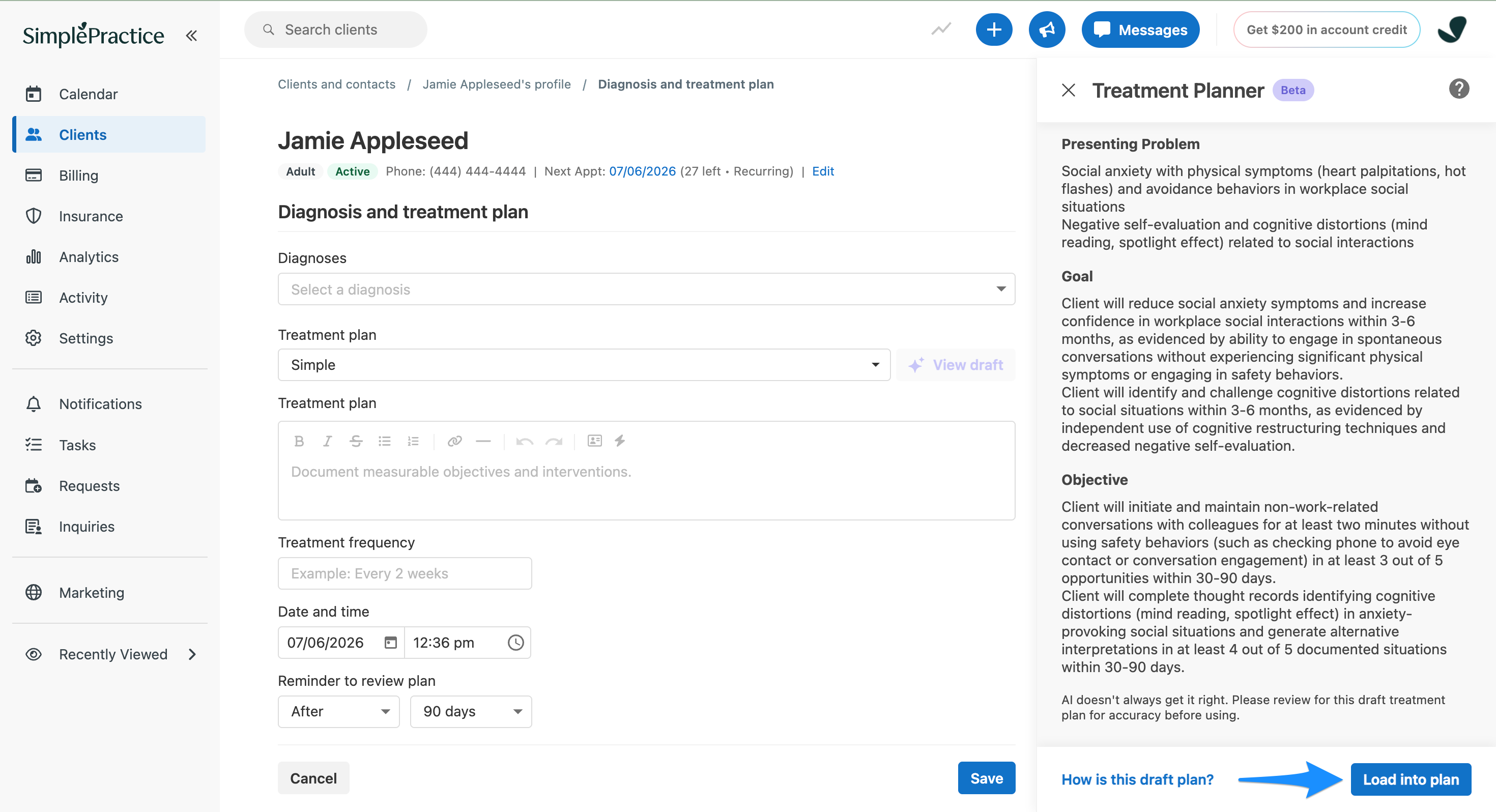Open the calendar picker icon

coord(391,643)
